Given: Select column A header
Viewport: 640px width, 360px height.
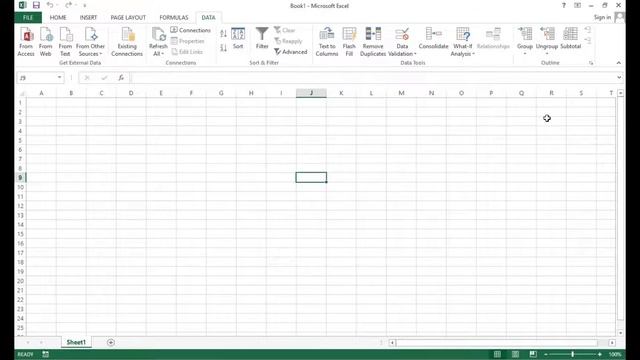Looking at the screenshot, I should pyautogui.click(x=41, y=93).
